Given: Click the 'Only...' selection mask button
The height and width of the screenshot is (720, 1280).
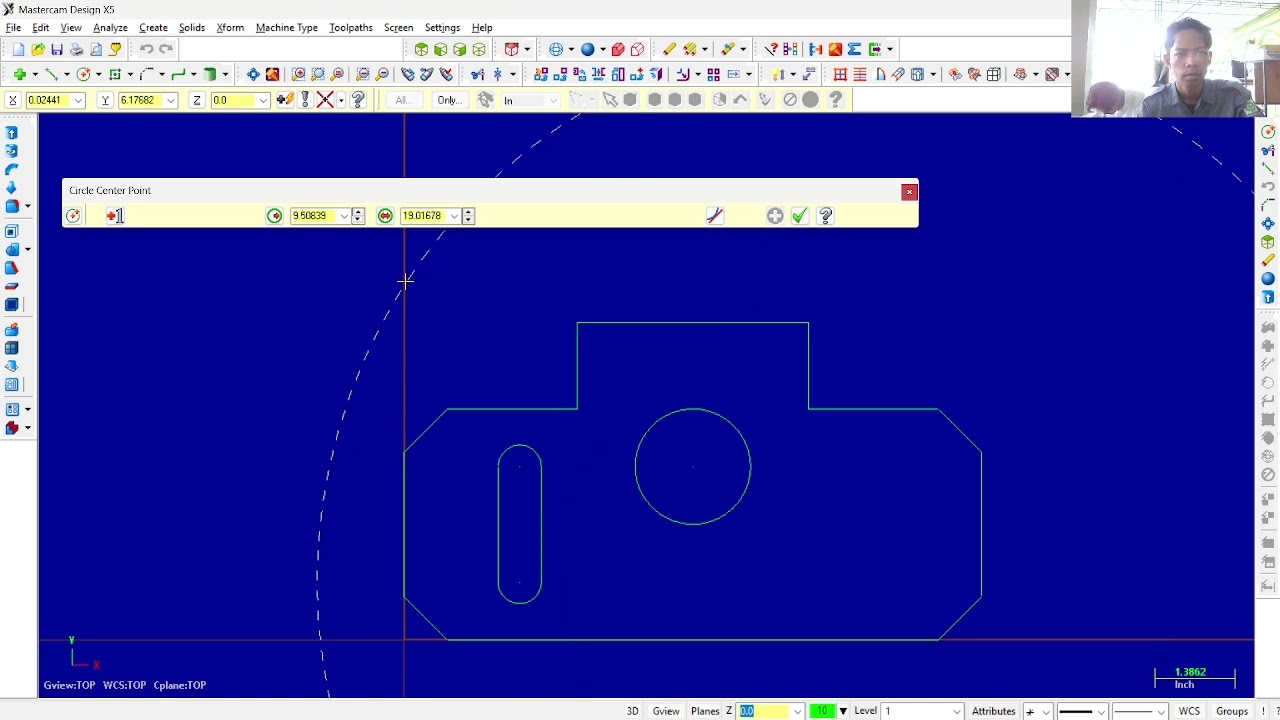Looking at the screenshot, I should point(449,100).
